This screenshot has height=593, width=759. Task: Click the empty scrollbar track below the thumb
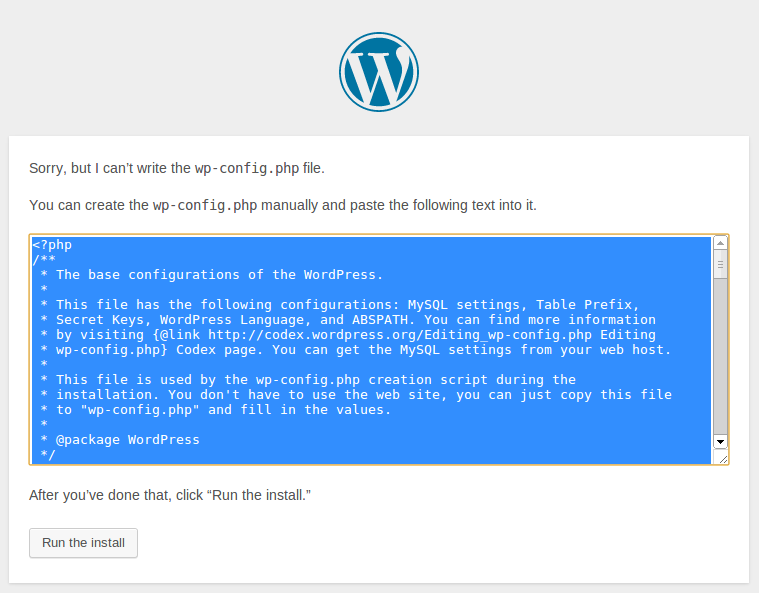point(720,356)
